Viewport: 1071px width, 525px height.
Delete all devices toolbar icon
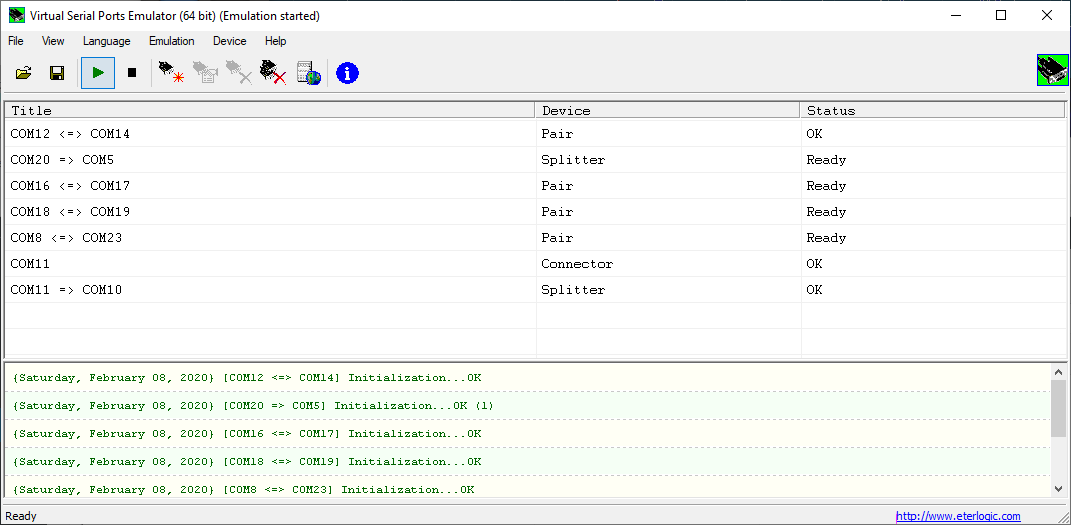click(x=273, y=72)
